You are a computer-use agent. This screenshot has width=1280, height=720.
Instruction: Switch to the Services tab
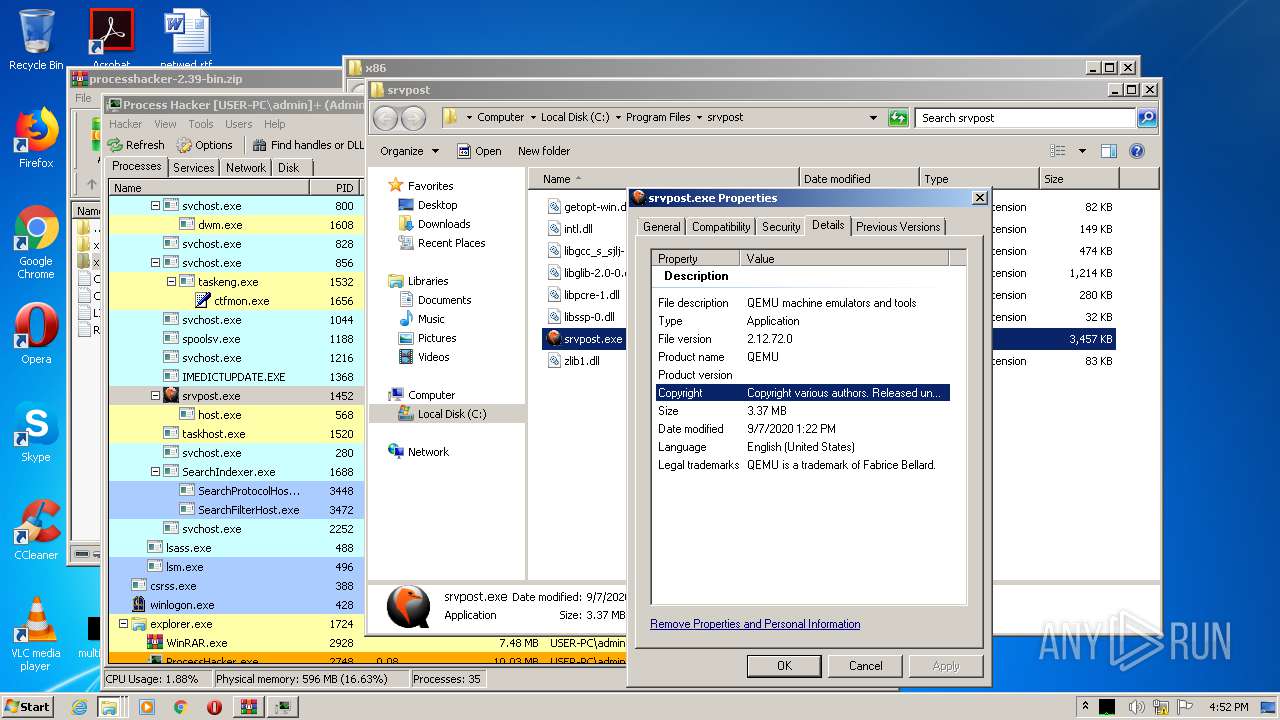point(193,168)
